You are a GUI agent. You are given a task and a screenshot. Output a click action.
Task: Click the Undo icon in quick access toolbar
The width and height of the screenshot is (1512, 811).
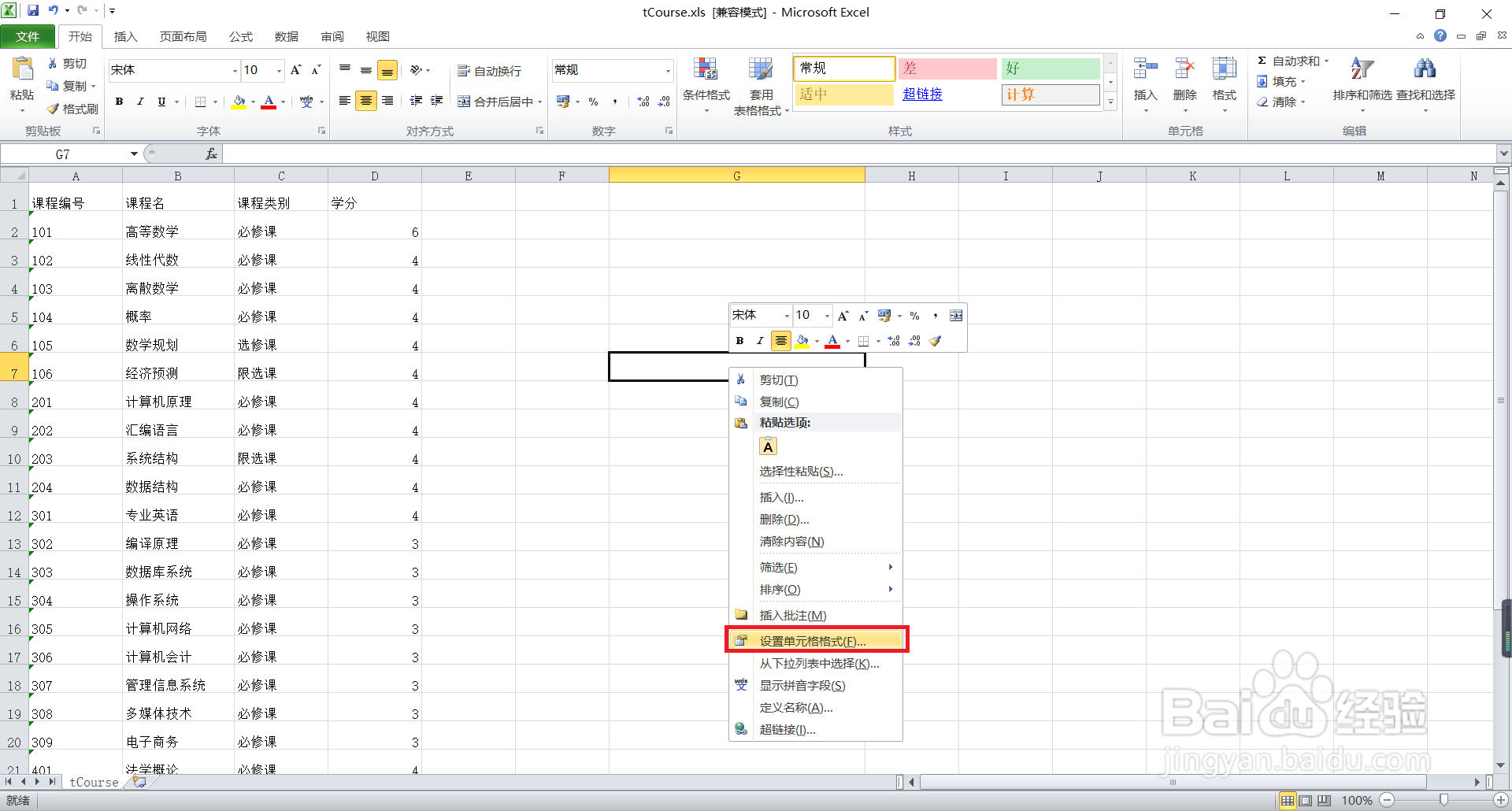(x=53, y=11)
